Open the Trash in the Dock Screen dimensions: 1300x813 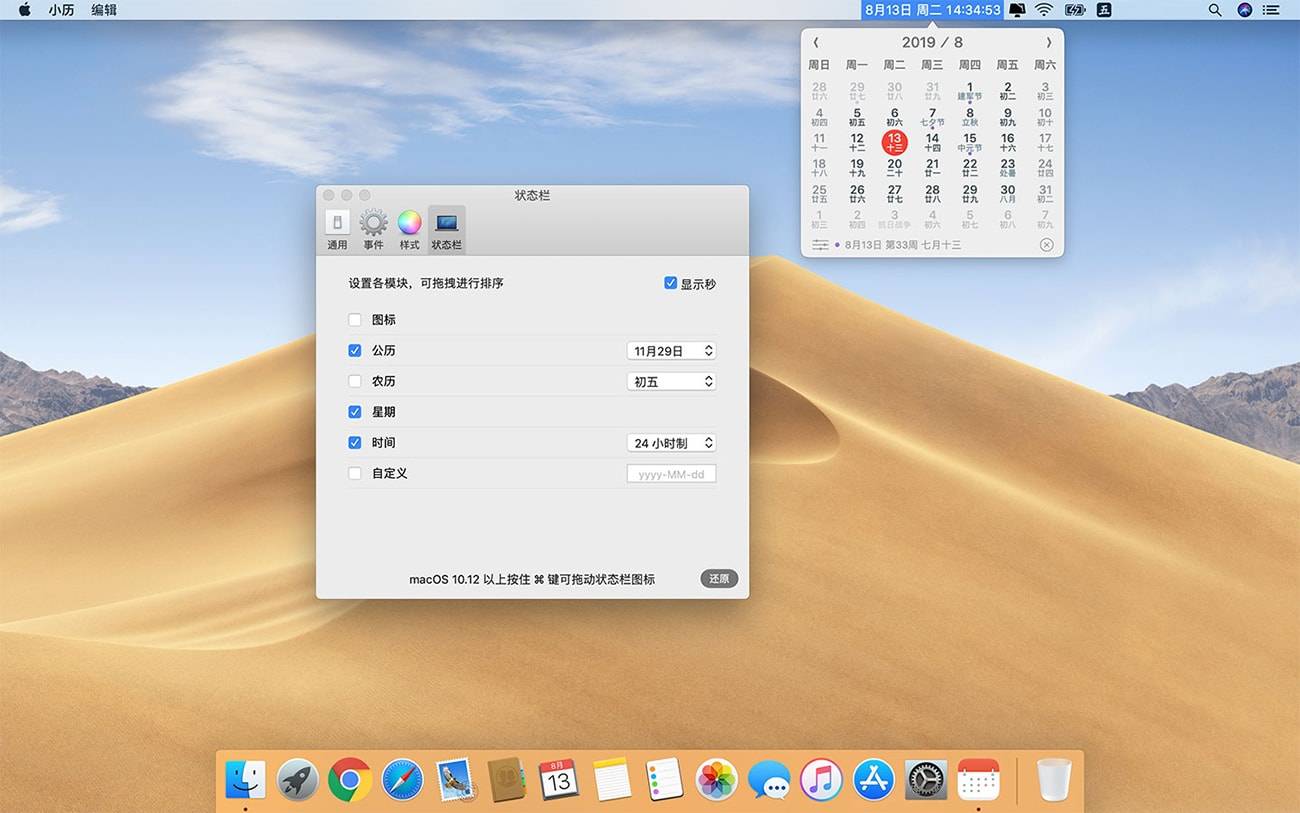(x=1054, y=780)
